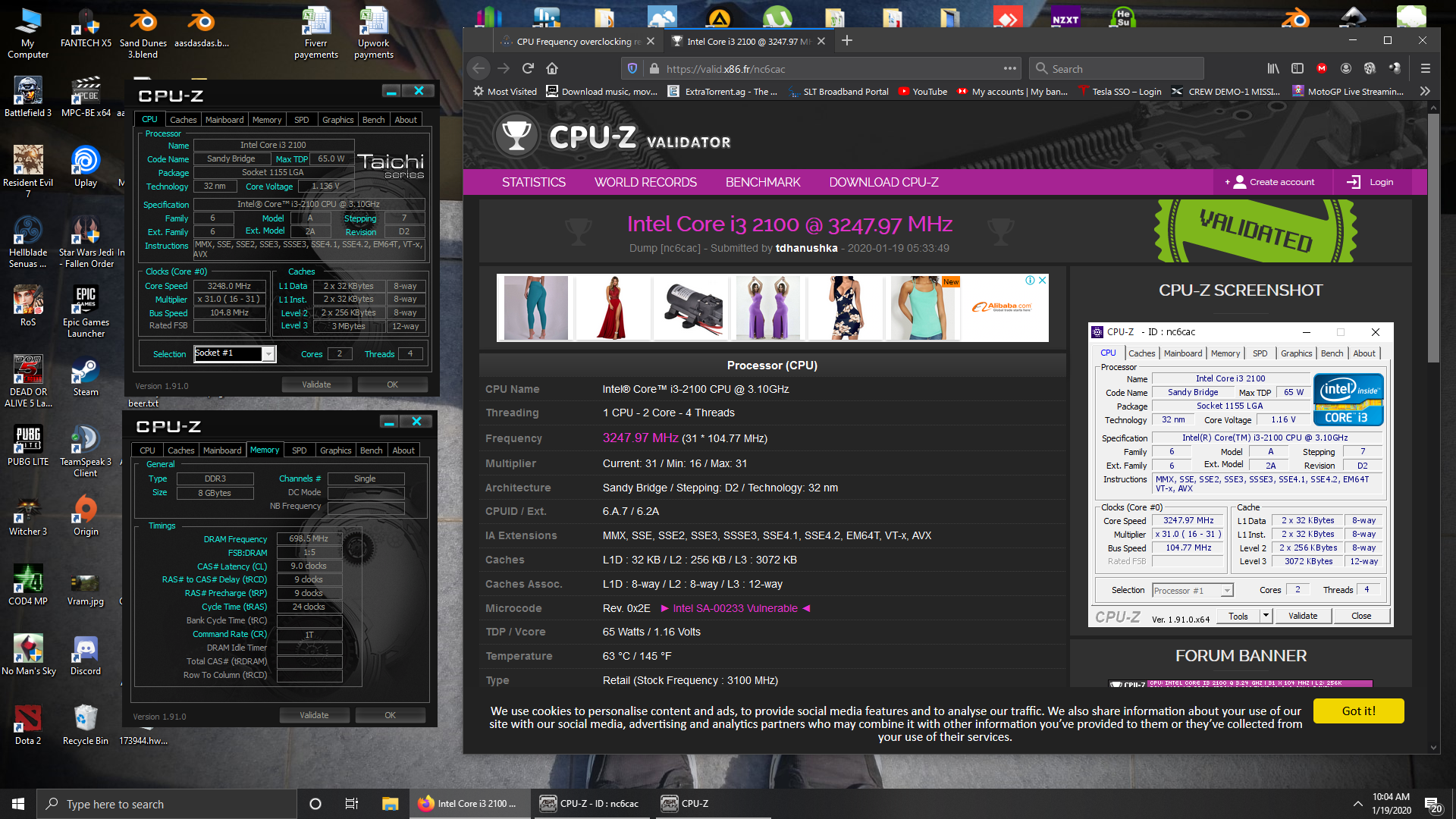Open Recycle Bin on desktop
Viewport: 1456px width, 819px height.
pyautogui.click(x=86, y=725)
